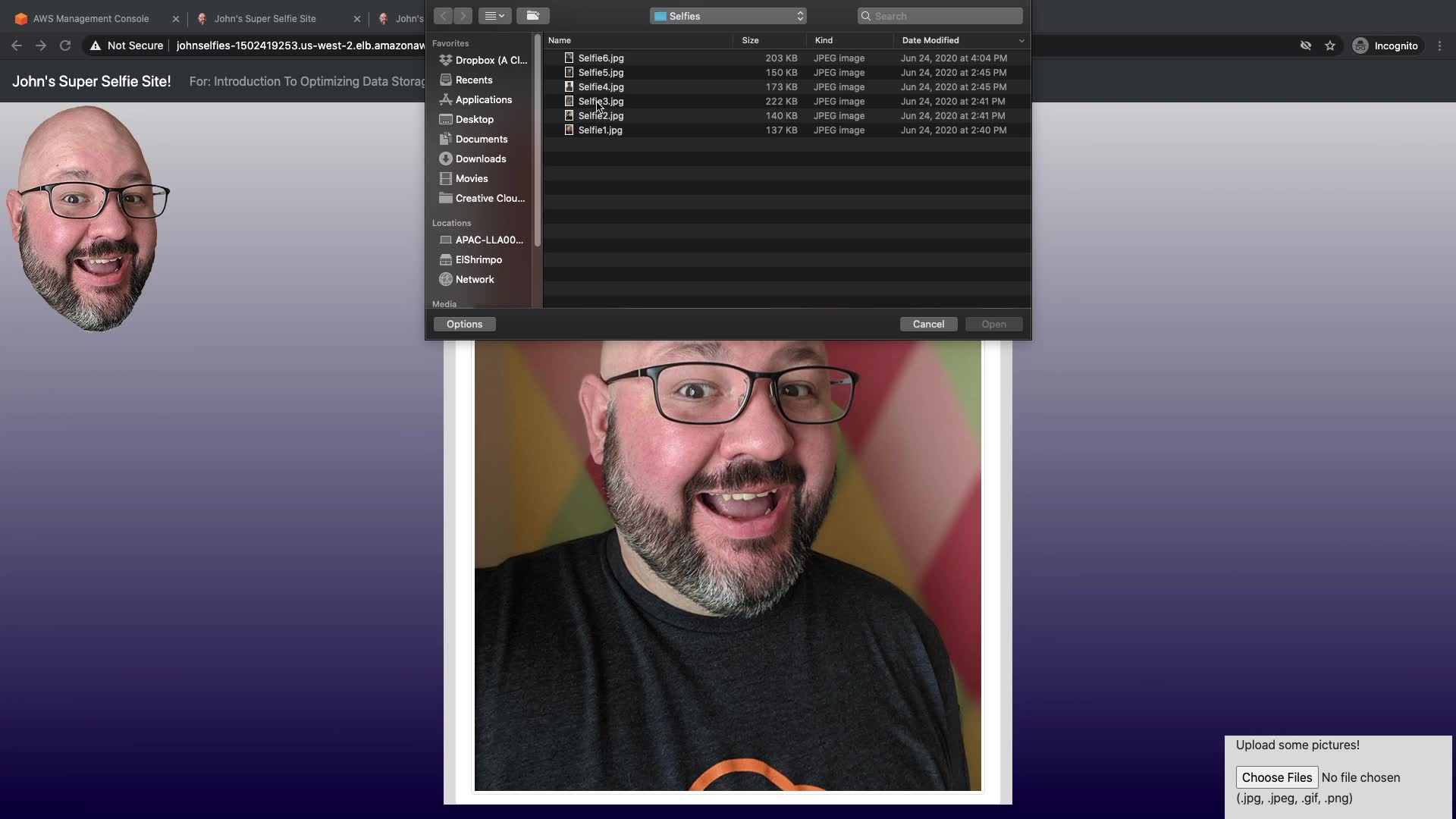Select Selfie6.jpg in the file list
Viewport: 1456px width, 819px height.
tap(601, 58)
